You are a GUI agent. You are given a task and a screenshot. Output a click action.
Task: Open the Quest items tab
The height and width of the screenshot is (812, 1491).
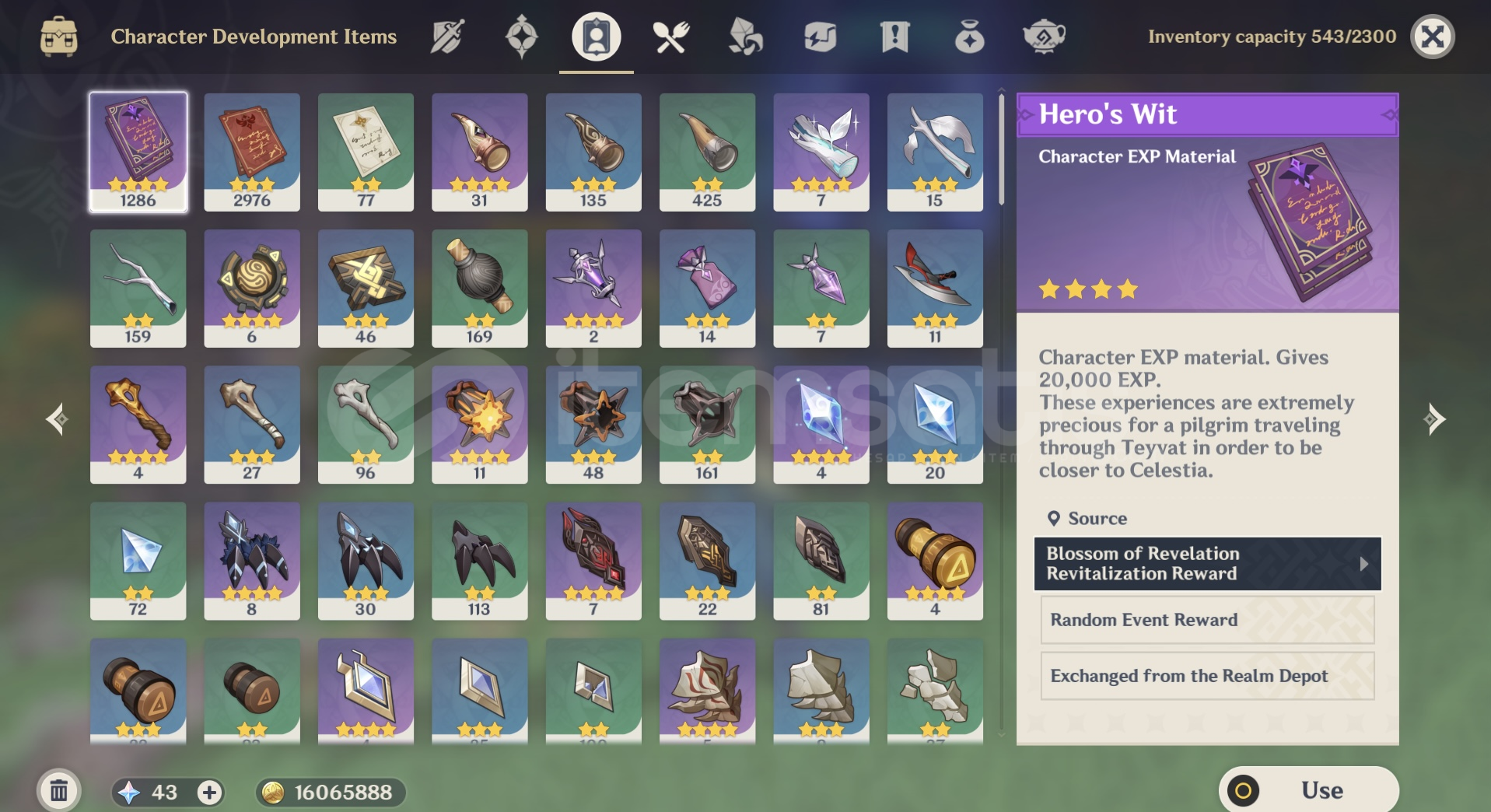894,37
